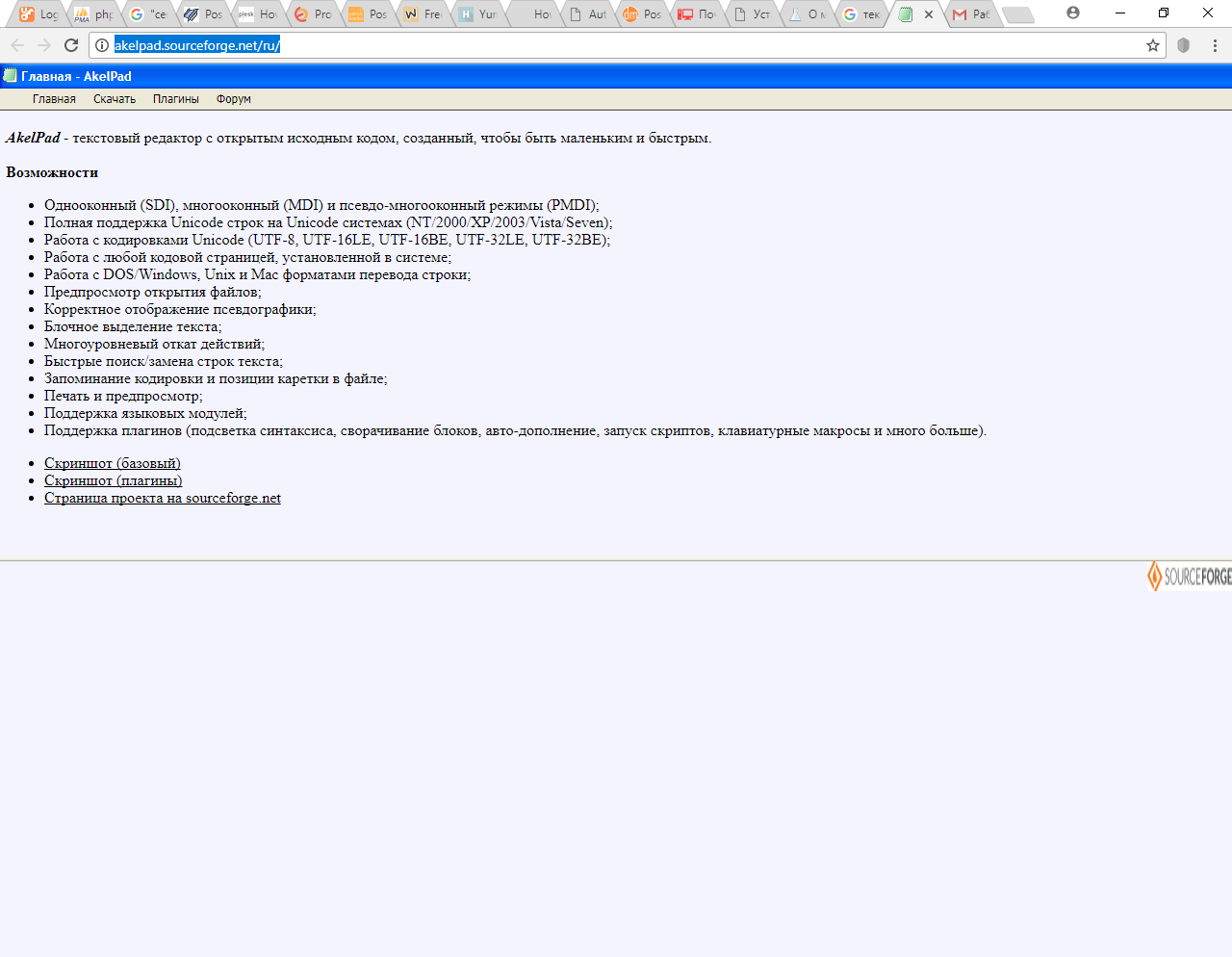Click the 'Поддержка языковых модулей;' item
The width and height of the screenshot is (1232, 957).
[145, 413]
